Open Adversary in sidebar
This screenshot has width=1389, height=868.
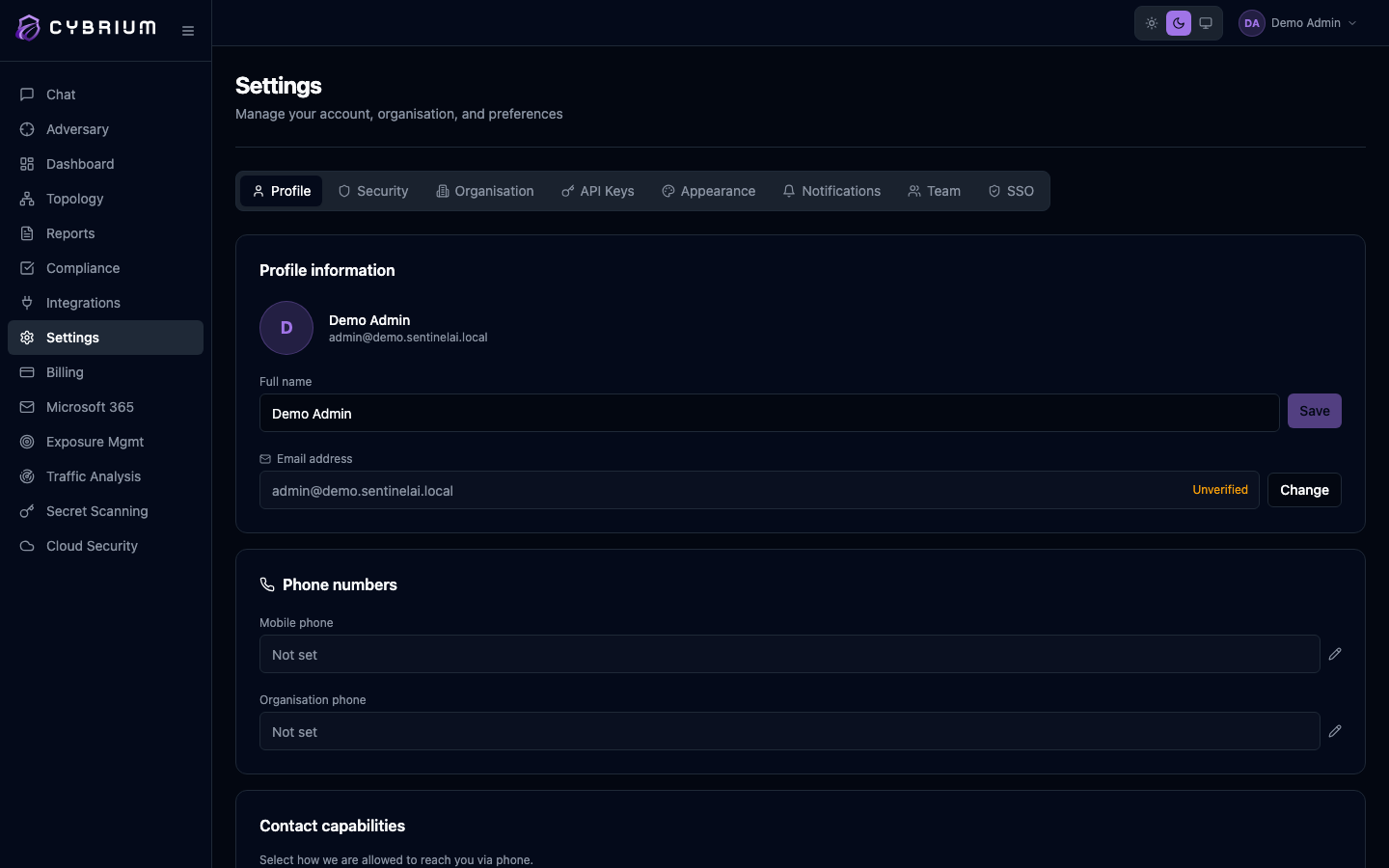[105, 129]
